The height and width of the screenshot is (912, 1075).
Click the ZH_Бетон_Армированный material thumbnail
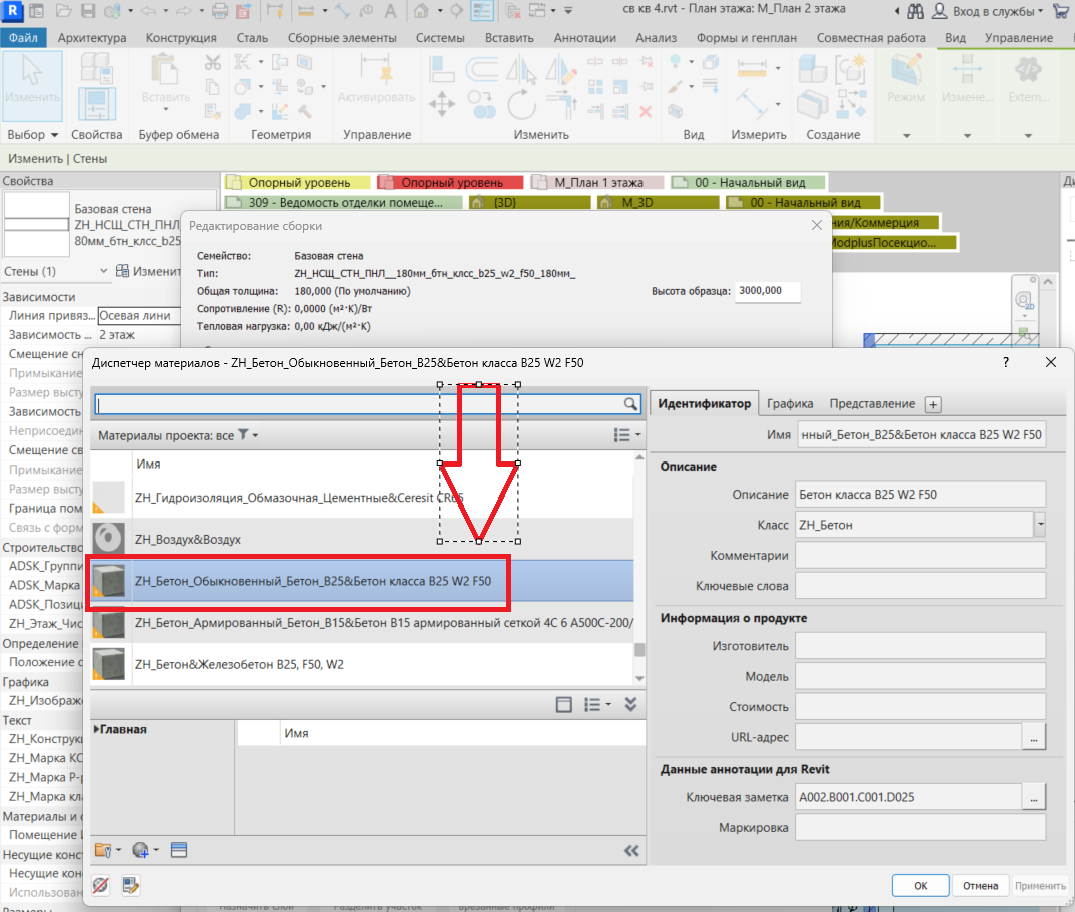click(108, 623)
